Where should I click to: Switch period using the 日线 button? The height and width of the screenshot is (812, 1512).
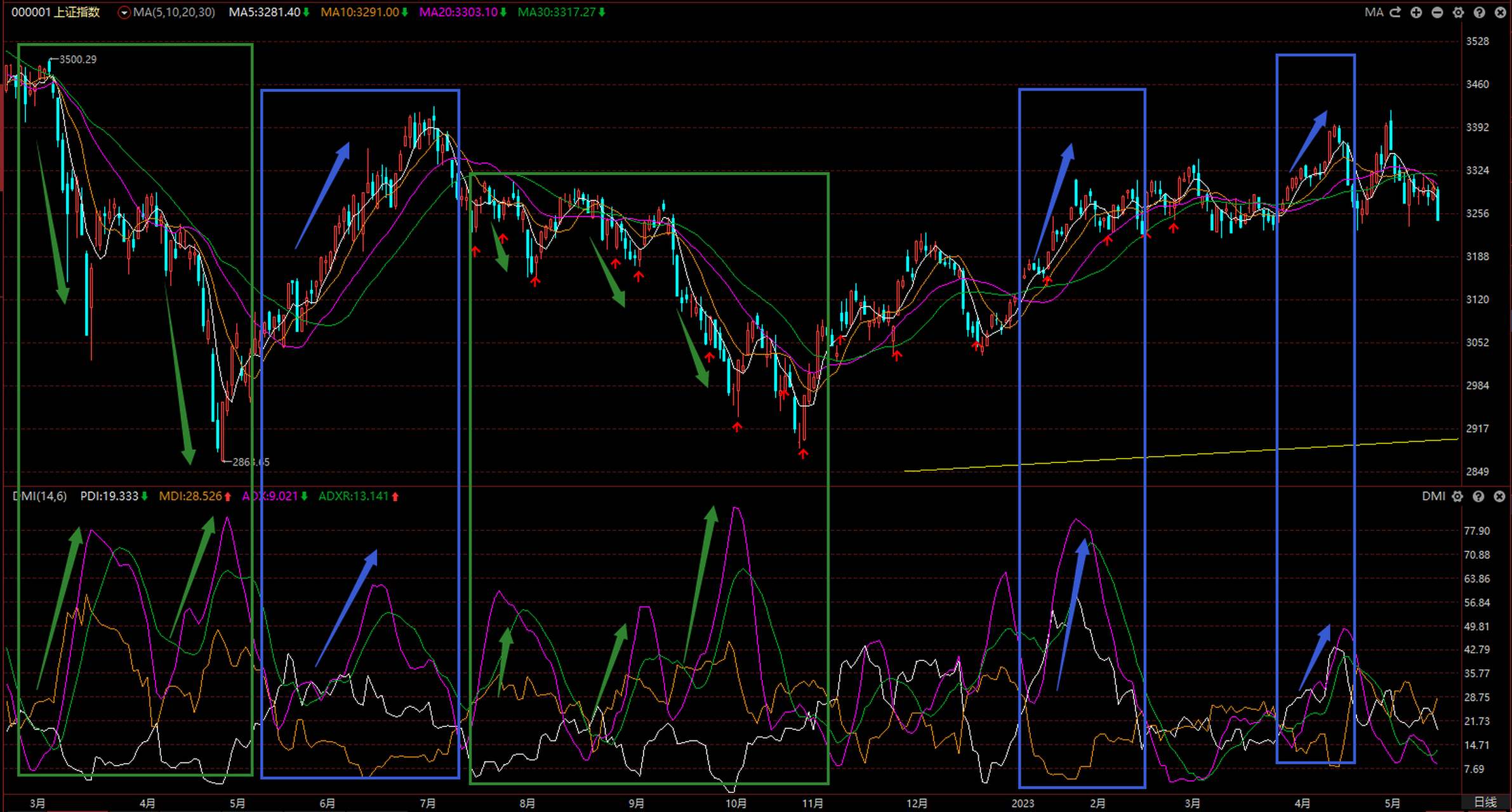(x=1485, y=802)
